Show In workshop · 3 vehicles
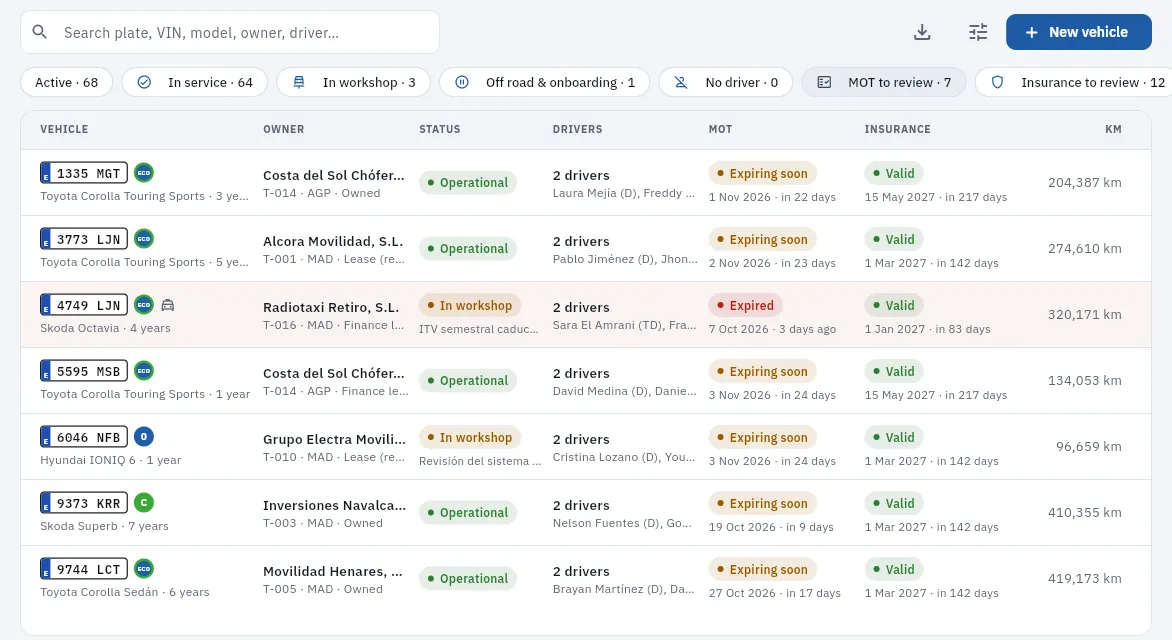Image resolution: width=1172 pixels, height=640 pixels. click(x=354, y=82)
